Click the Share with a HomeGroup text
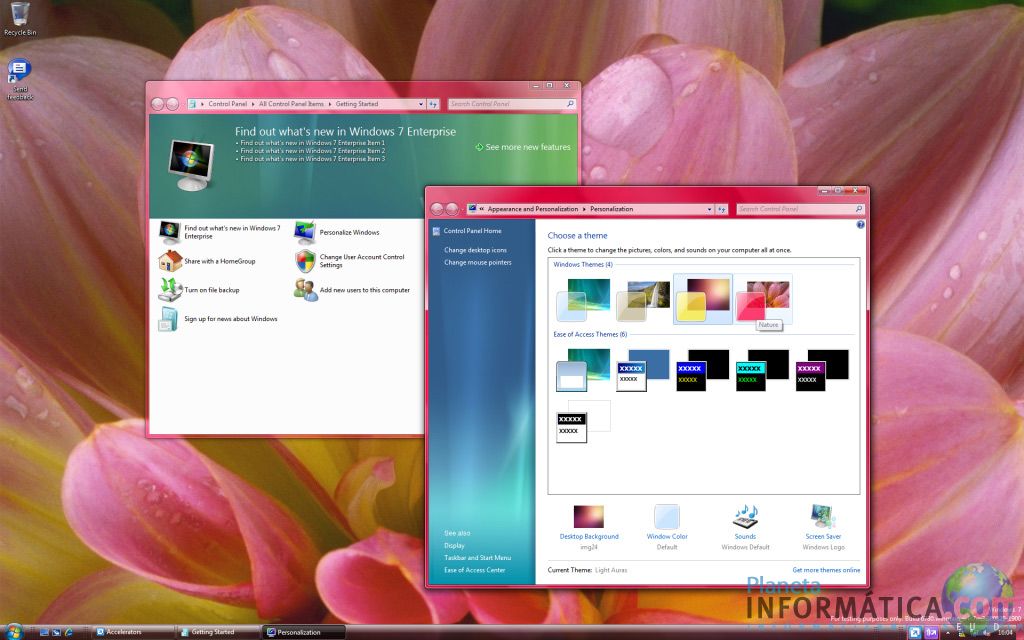The height and width of the screenshot is (640, 1024). pos(219,261)
